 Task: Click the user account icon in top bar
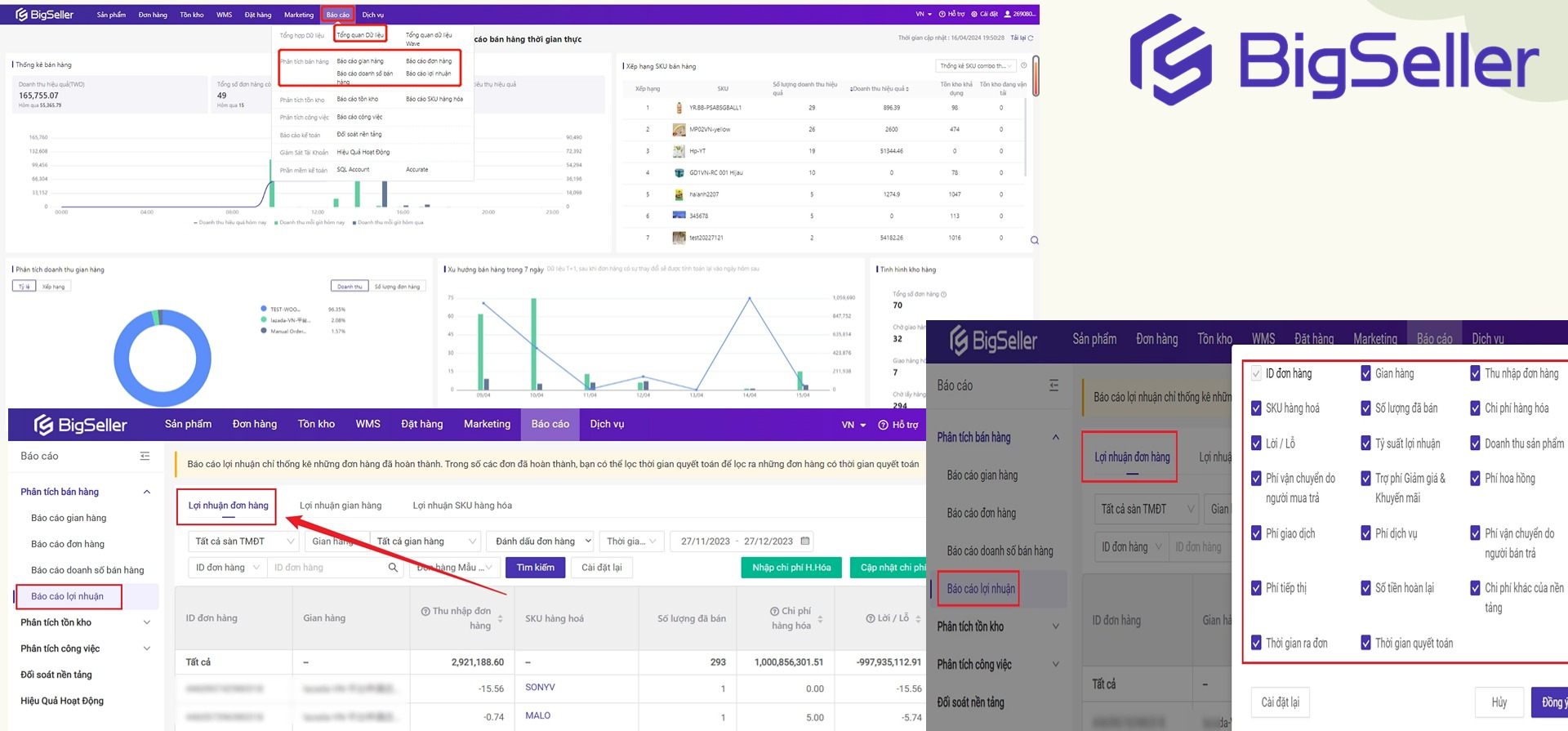[x=1008, y=14]
